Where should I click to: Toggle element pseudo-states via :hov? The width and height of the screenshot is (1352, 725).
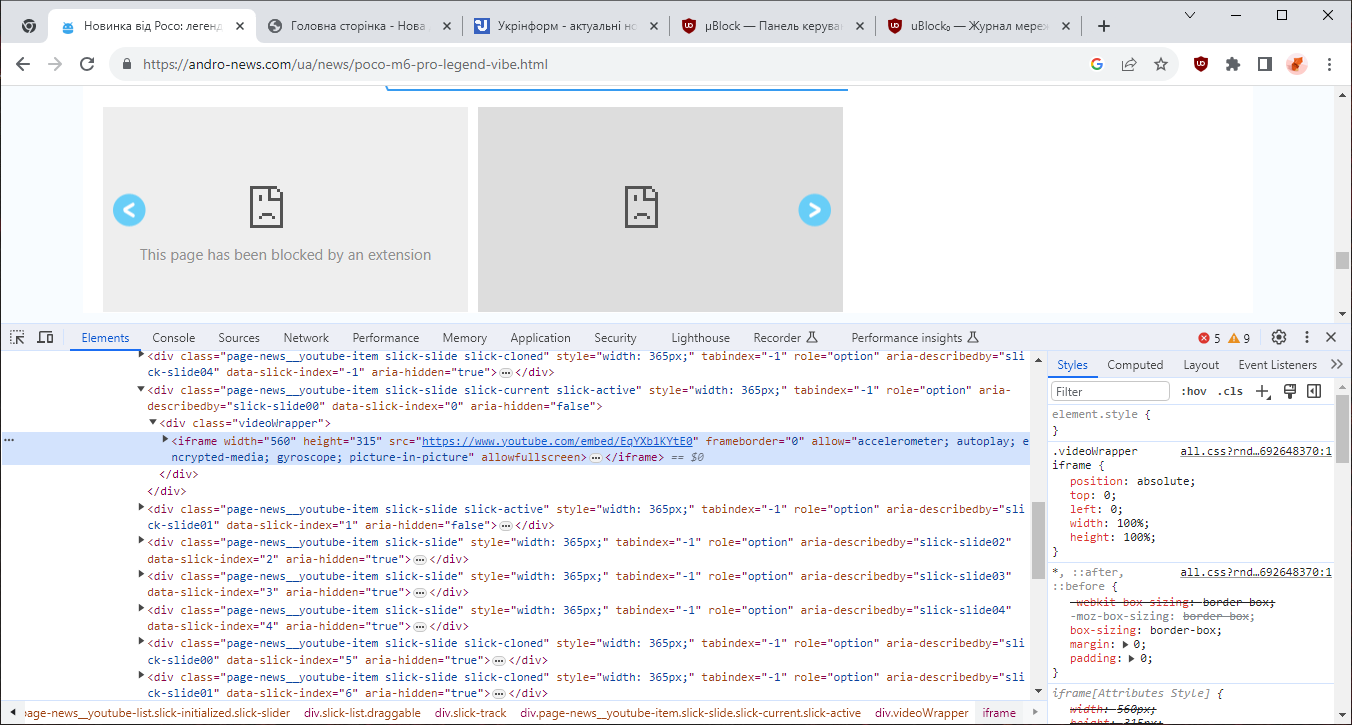coord(1193,391)
